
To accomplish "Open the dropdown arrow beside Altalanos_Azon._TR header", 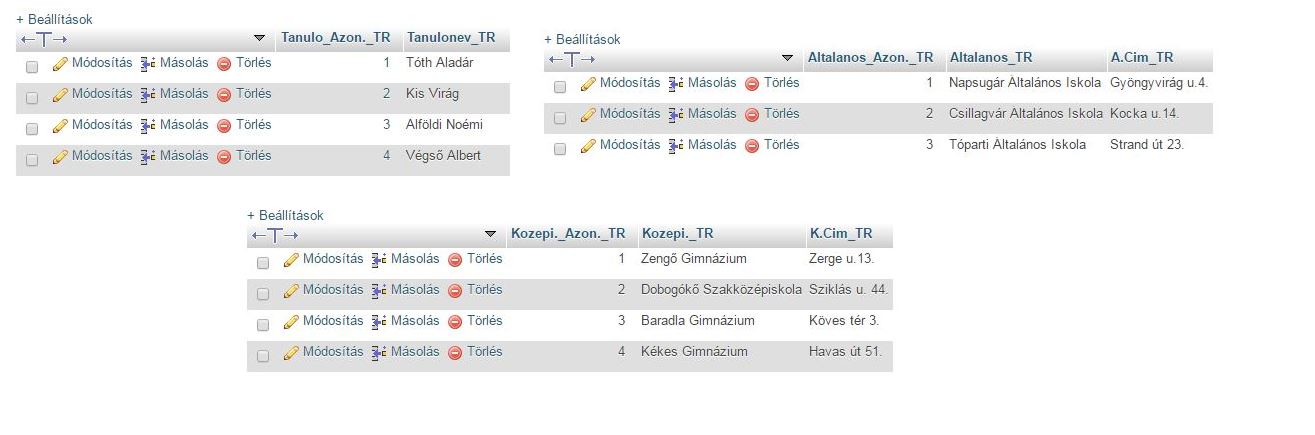I will click(x=788, y=58).
